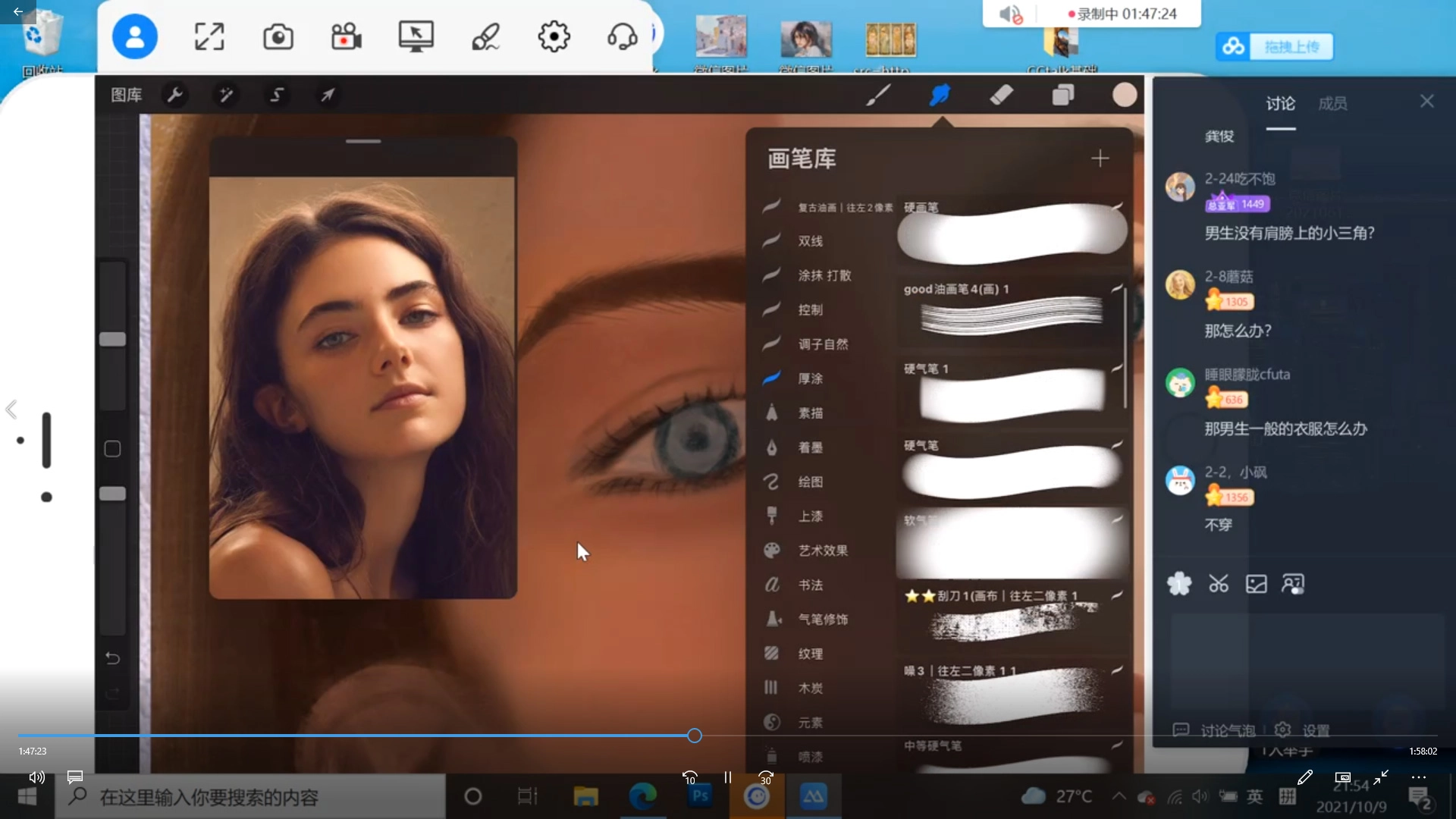
Task: Click the screenshot camera icon
Action: [x=278, y=36]
